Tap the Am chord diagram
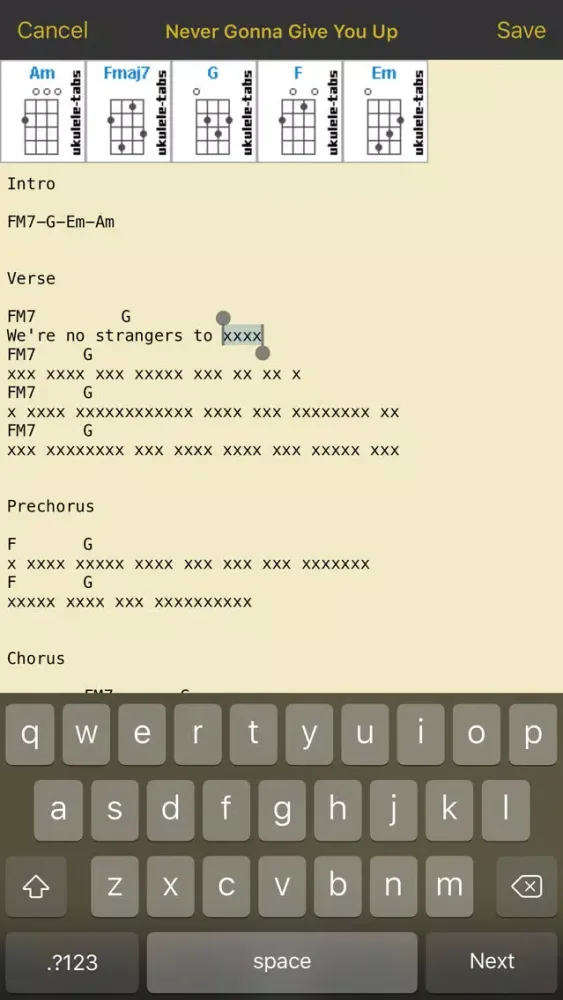This screenshot has height=1000, width=563. pos(43,112)
